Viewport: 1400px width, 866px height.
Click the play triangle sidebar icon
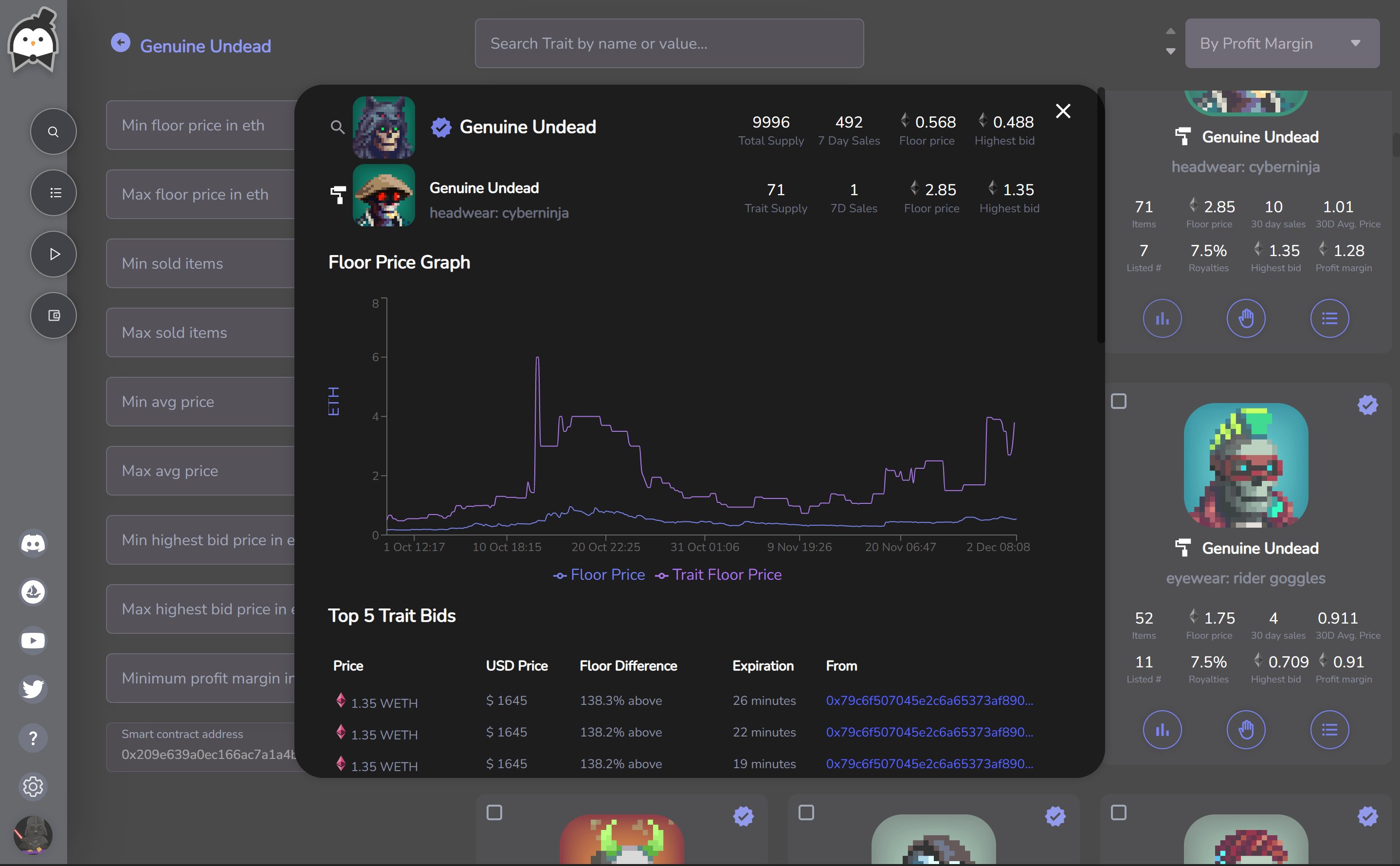pos(53,254)
